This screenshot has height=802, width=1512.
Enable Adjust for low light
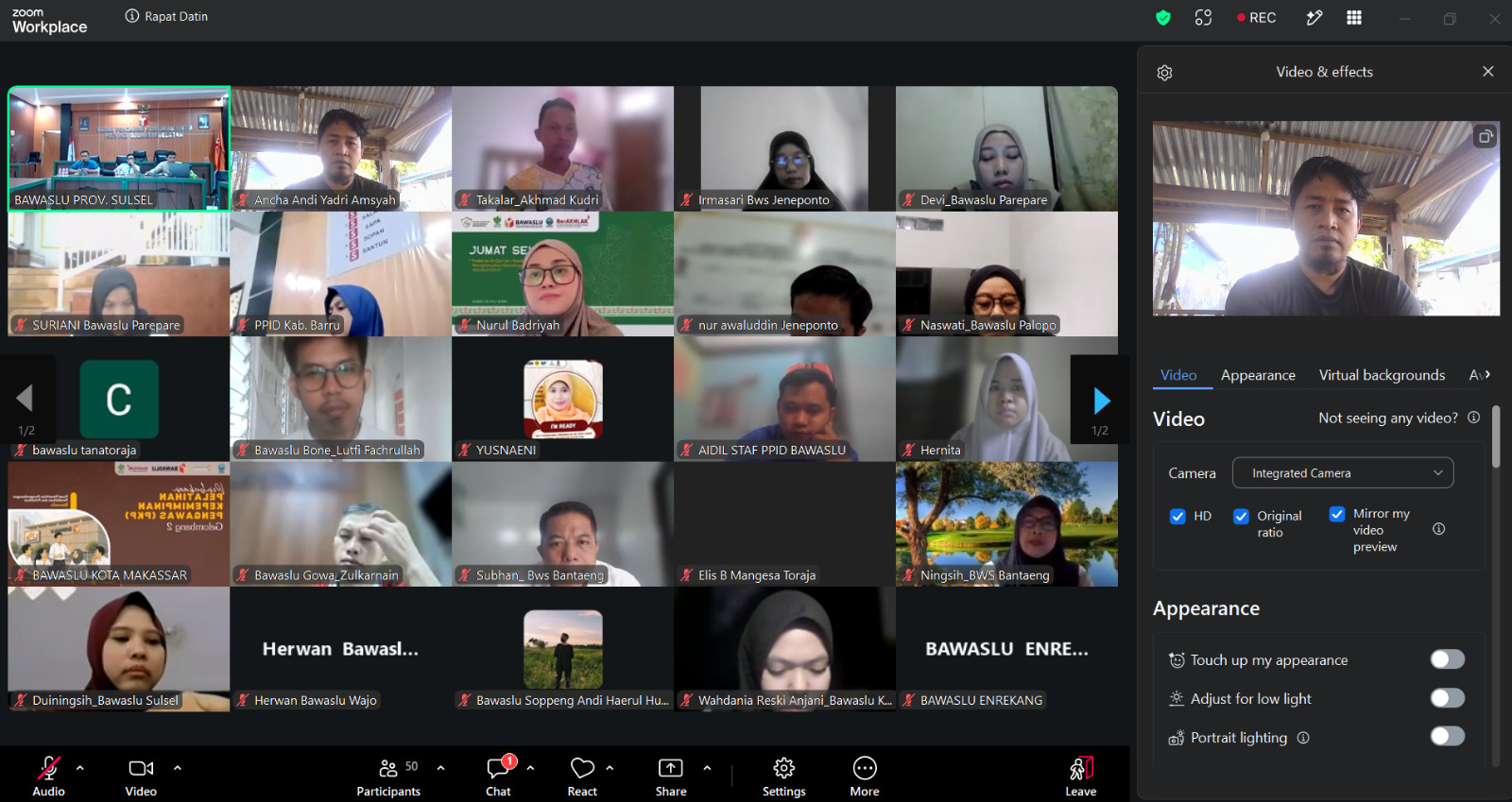(1447, 698)
